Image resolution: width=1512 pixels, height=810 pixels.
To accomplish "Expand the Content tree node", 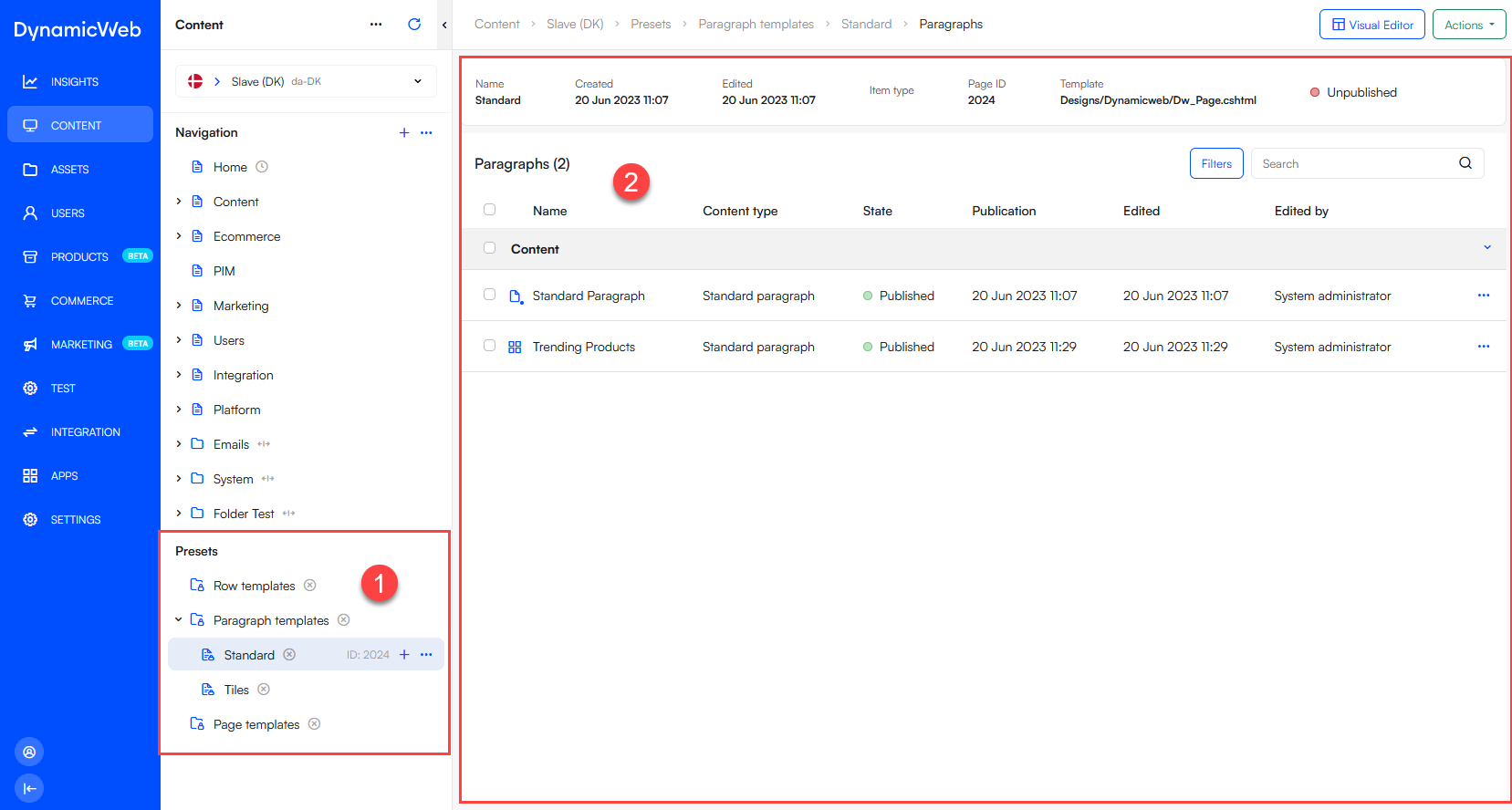I will (x=179, y=202).
